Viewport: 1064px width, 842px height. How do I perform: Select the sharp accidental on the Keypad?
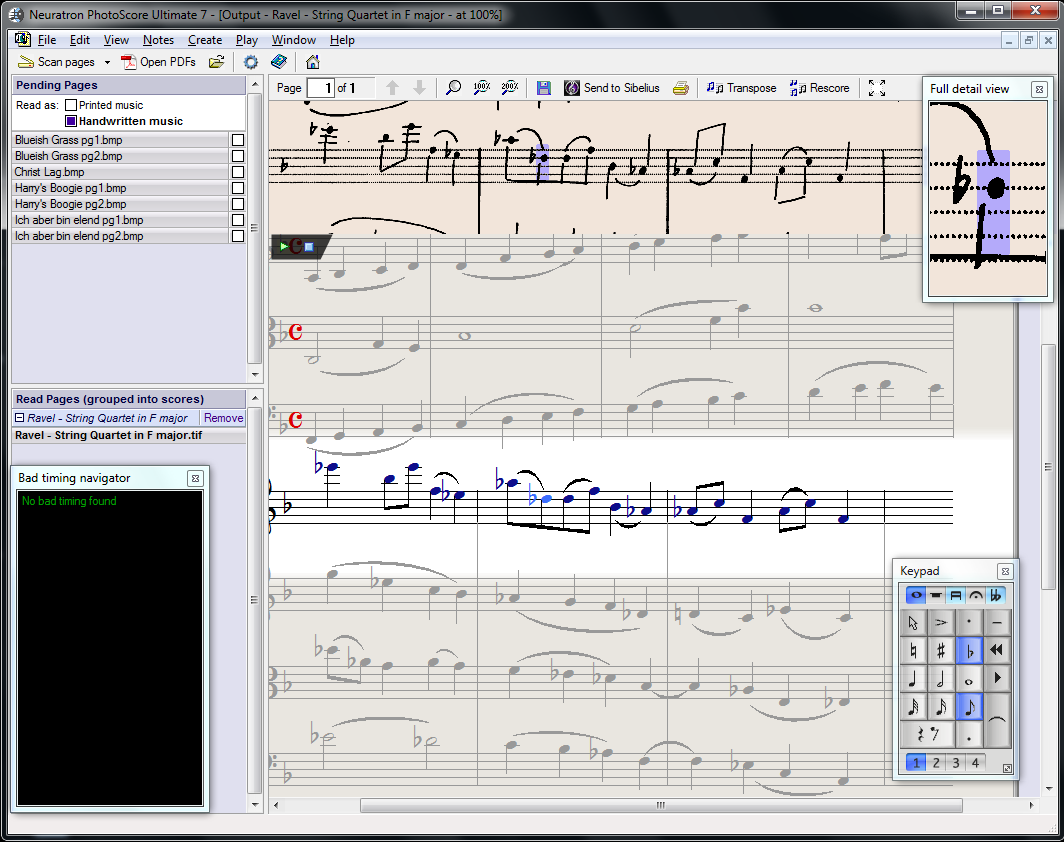(x=941, y=651)
